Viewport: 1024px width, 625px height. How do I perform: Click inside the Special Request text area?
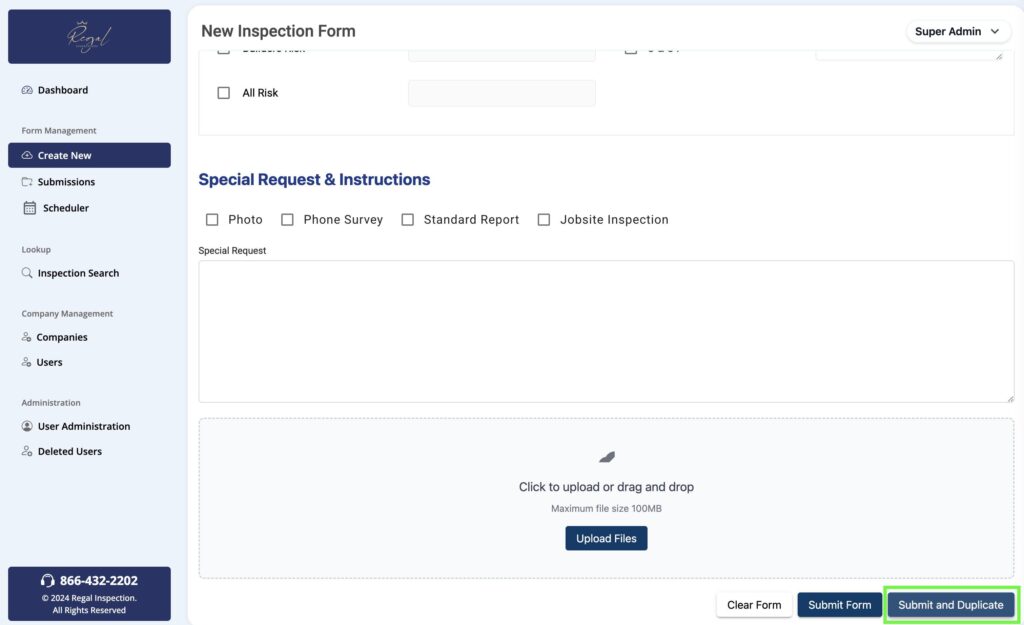click(606, 331)
